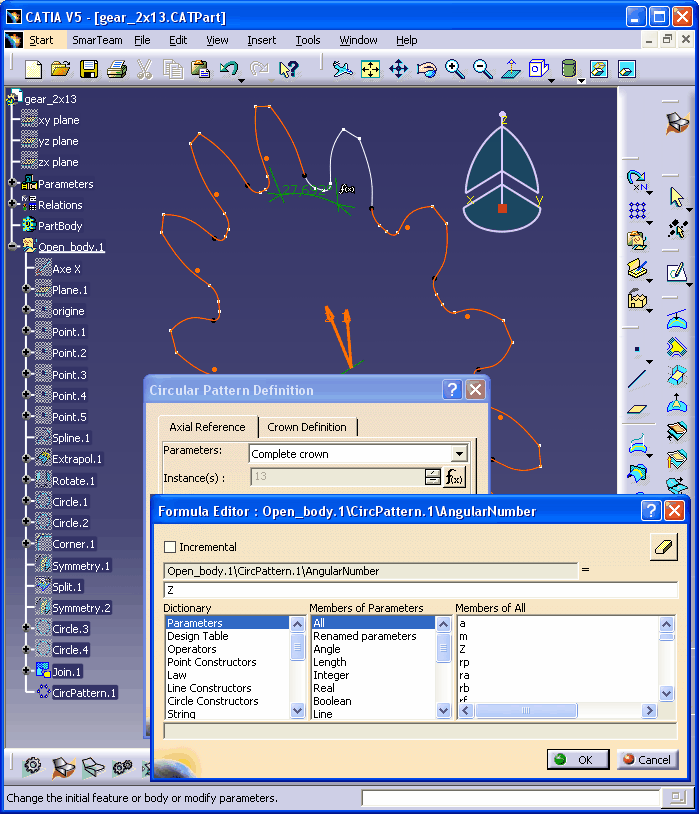The image size is (699, 814).
Task: Click Circular Pattern Definition help question button
Action: pyautogui.click(x=452, y=389)
